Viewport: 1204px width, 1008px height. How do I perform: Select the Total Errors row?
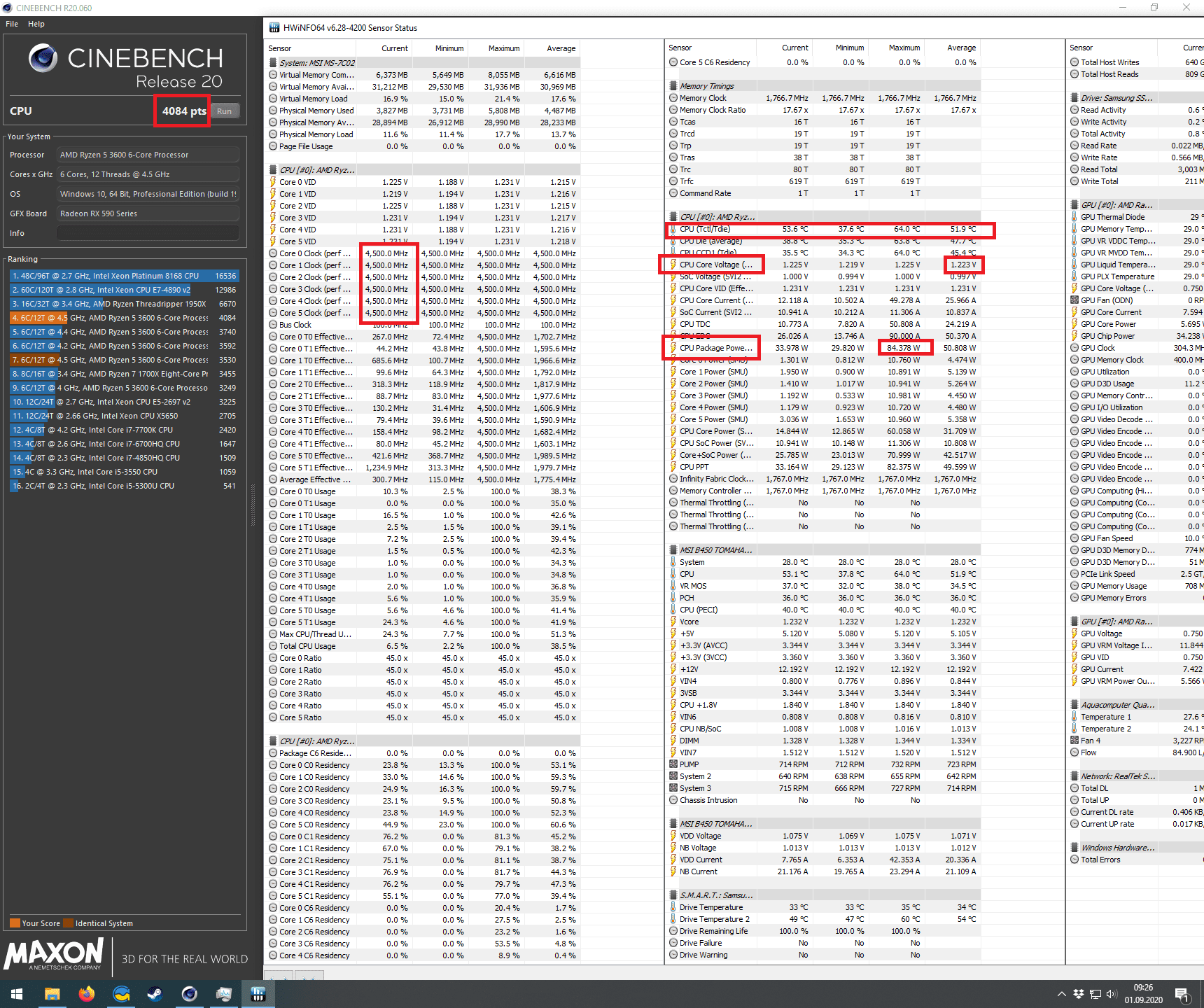(x=1137, y=860)
